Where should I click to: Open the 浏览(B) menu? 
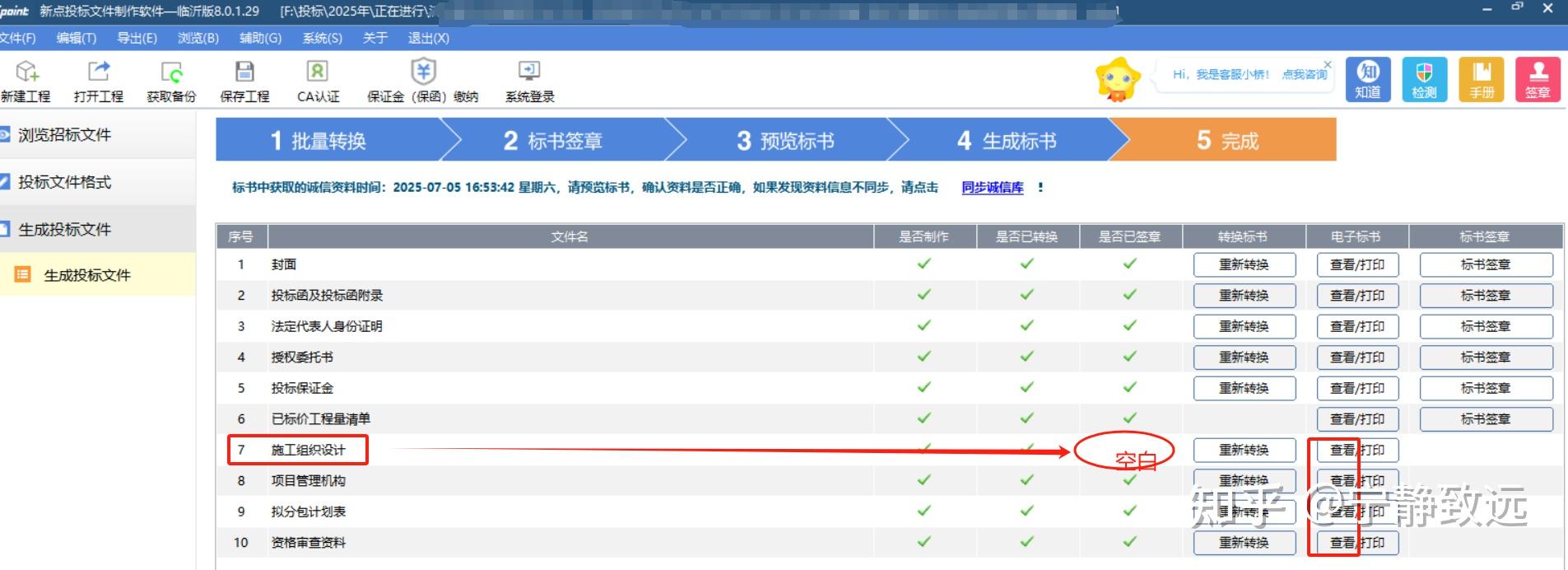(x=198, y=38)
